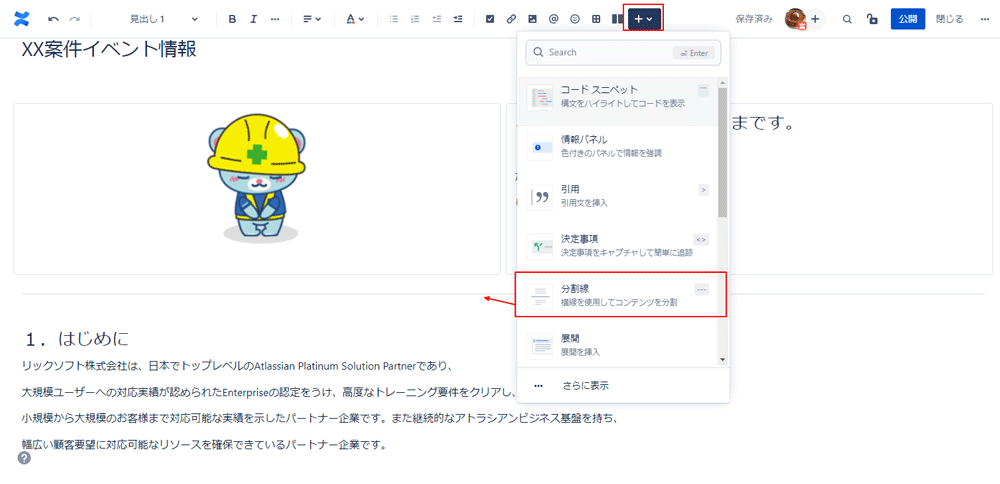This screenshot has height=484, width=1000.
Task: Click the line starting with 大規模ユーザーへの対応実績
Action: (267, 392)
